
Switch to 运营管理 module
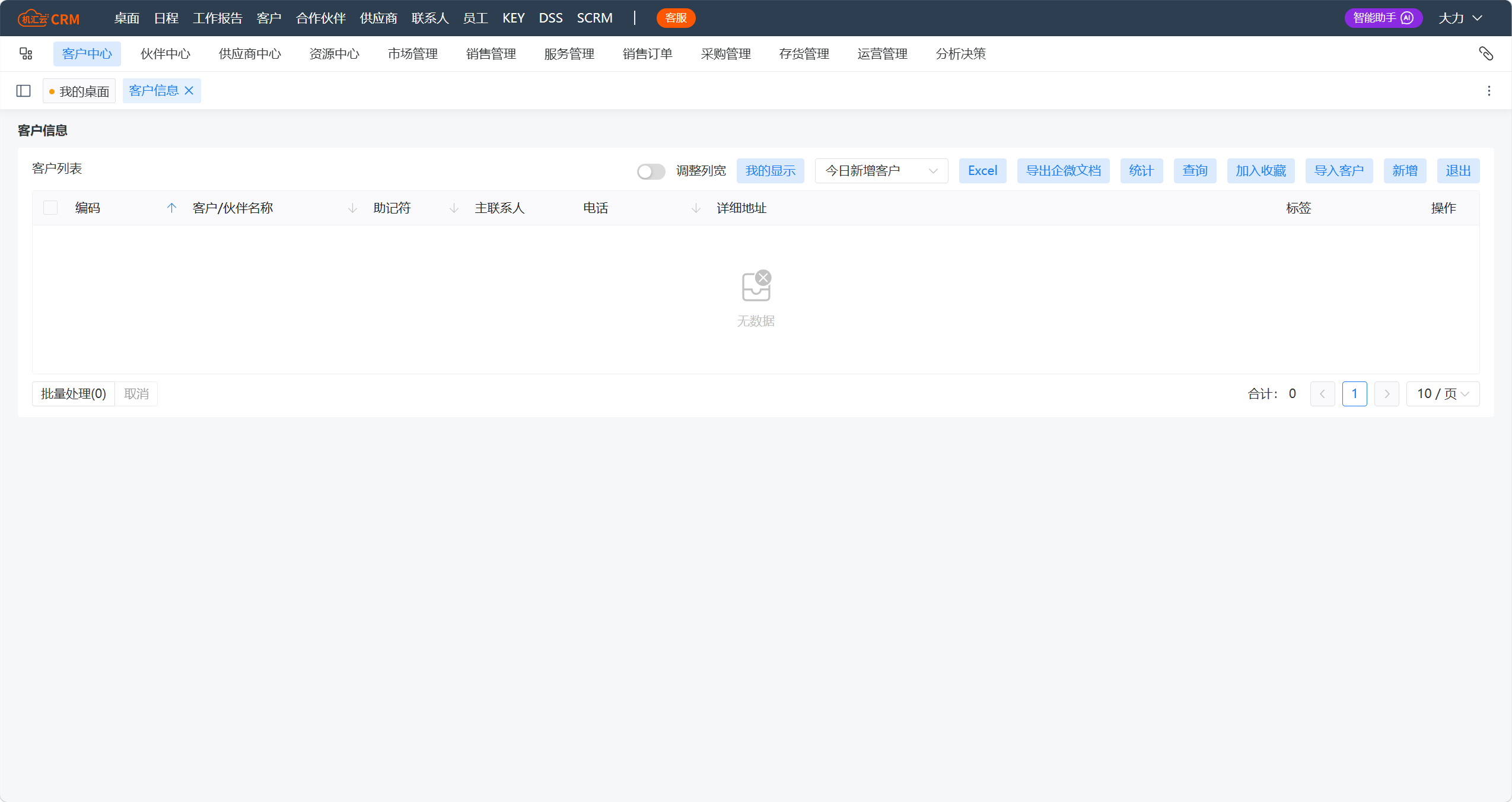(x=883, y=54)
